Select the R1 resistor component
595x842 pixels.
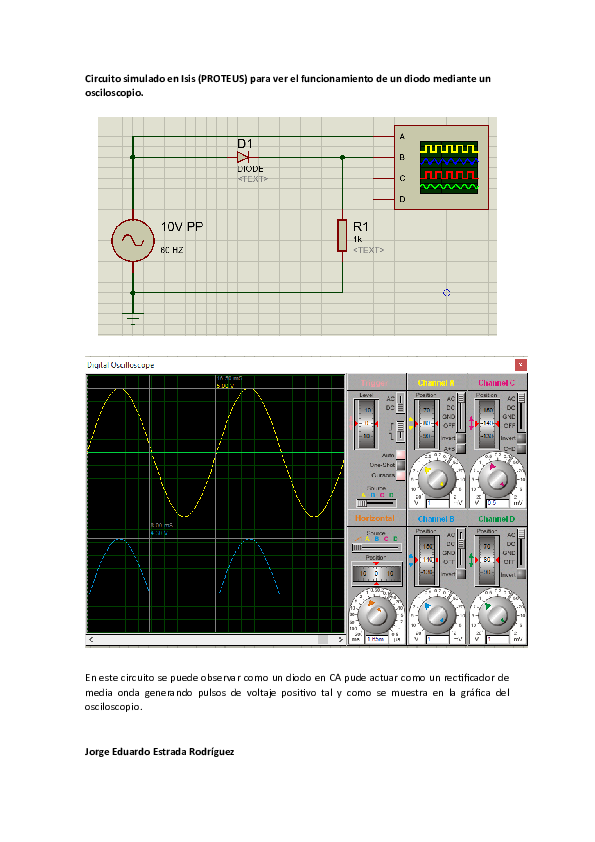pos(342,235)
